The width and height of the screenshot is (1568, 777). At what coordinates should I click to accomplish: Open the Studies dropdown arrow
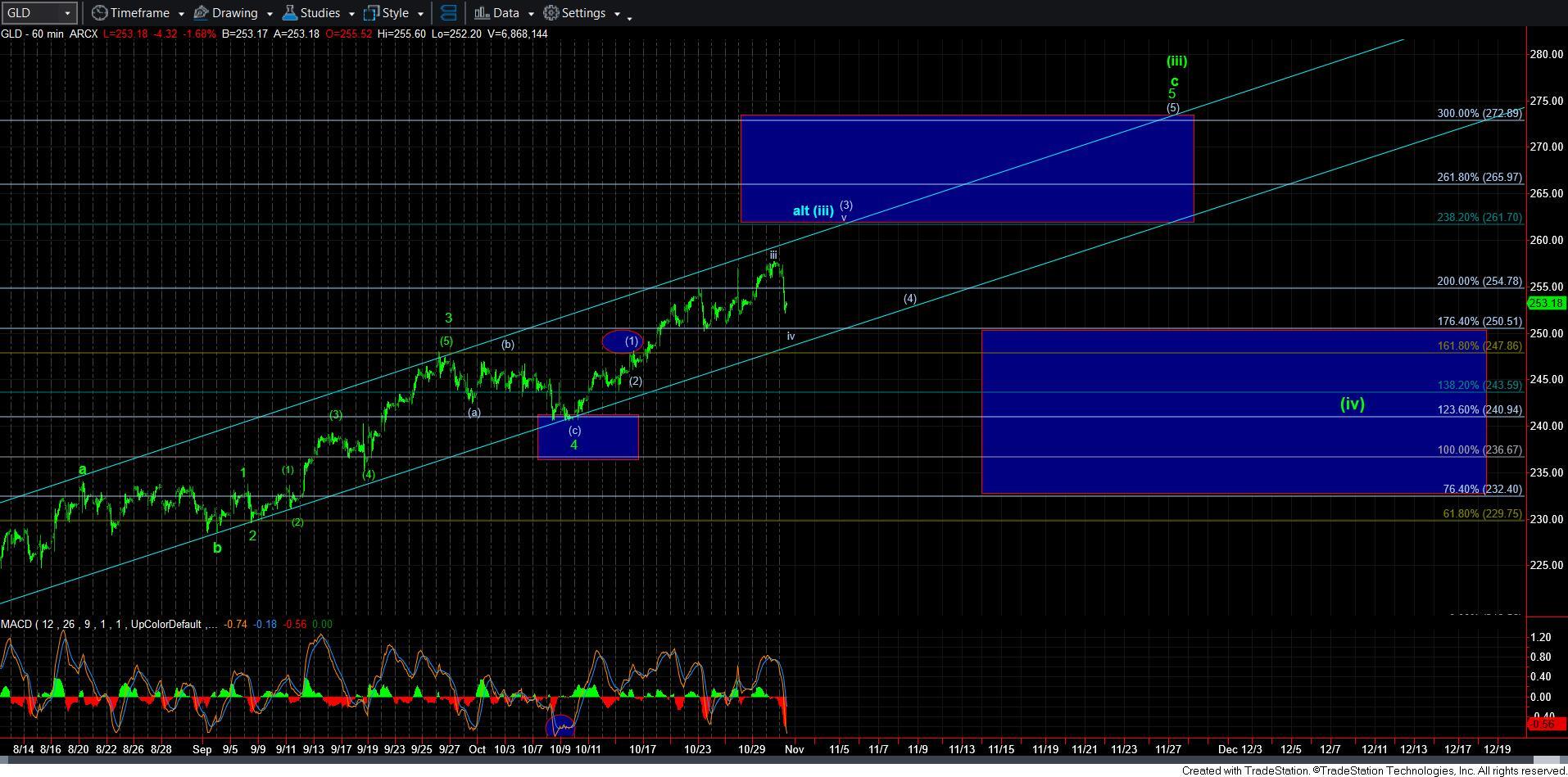pyautogui.click(x=351, y=14)
